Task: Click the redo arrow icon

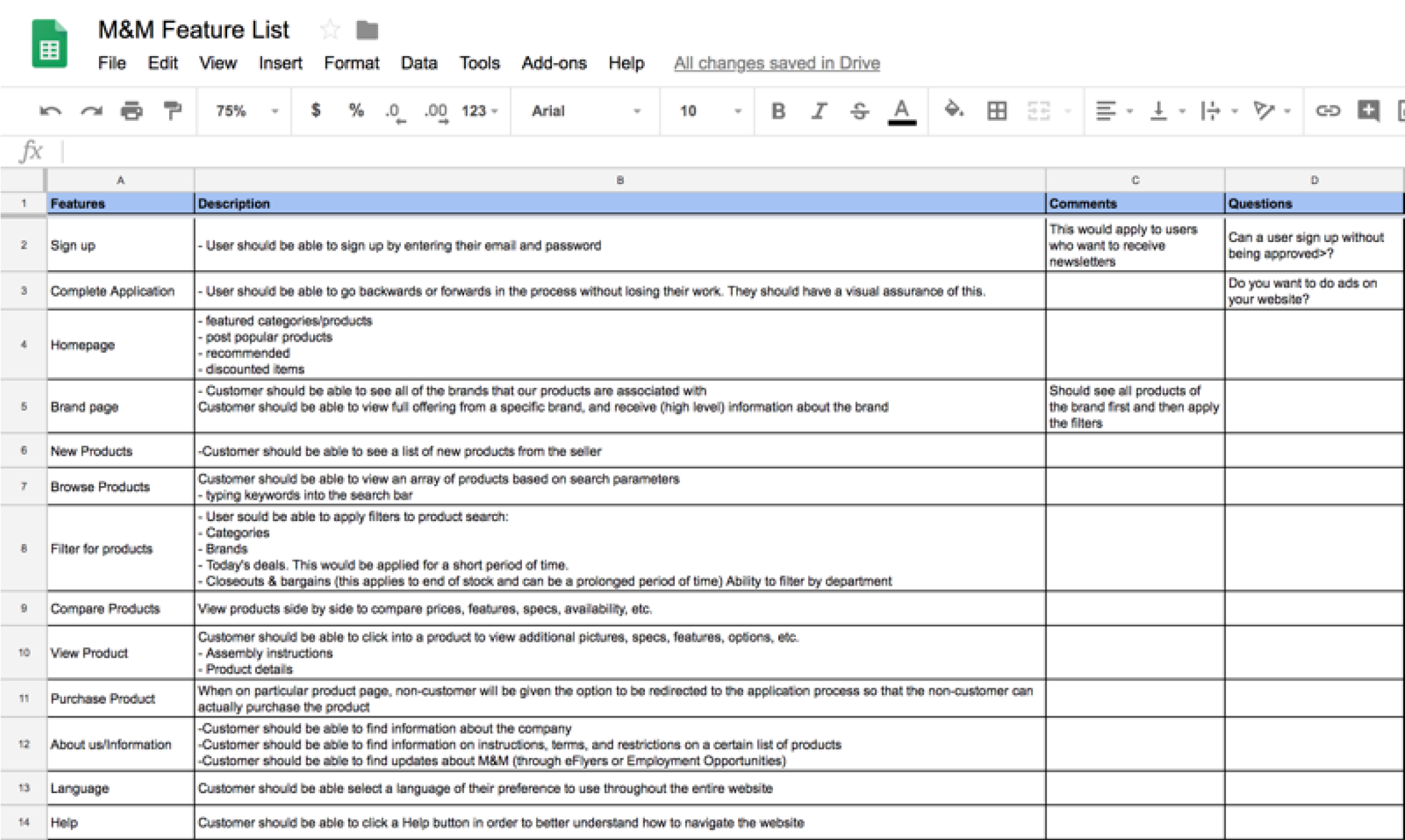Action: coord(91,111)
